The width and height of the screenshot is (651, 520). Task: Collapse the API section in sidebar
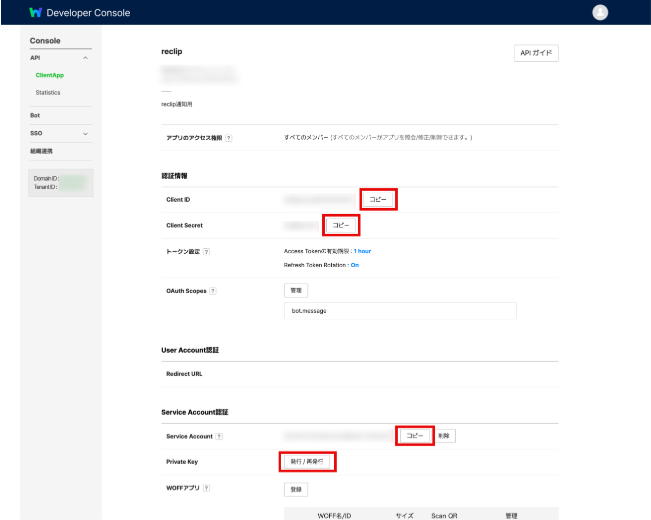click(85, 58)
